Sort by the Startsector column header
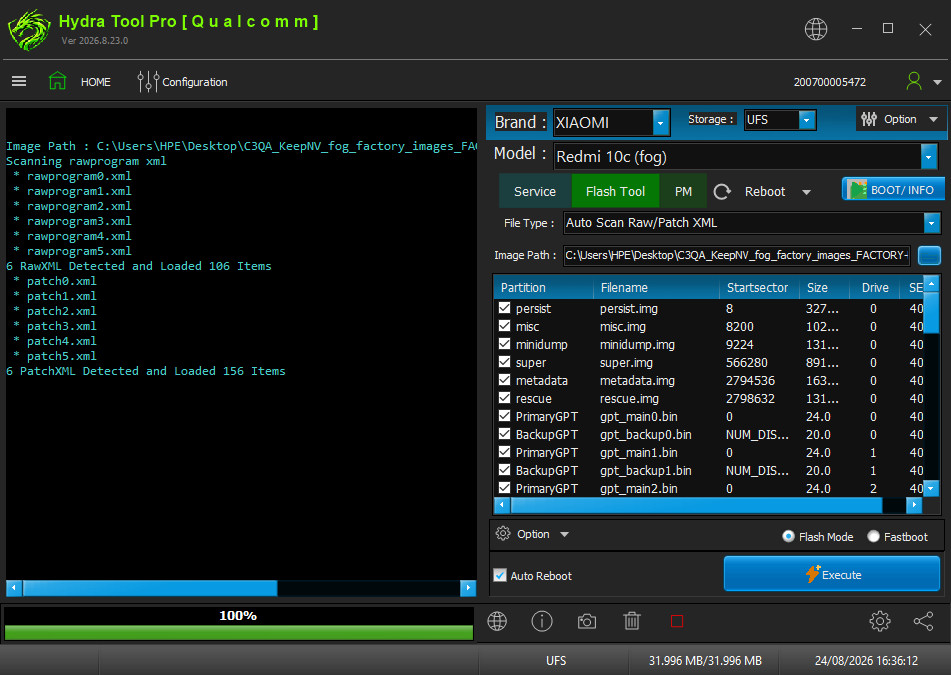Image resolution: width=951 pixels, height=675 pixels. [758, 287]
